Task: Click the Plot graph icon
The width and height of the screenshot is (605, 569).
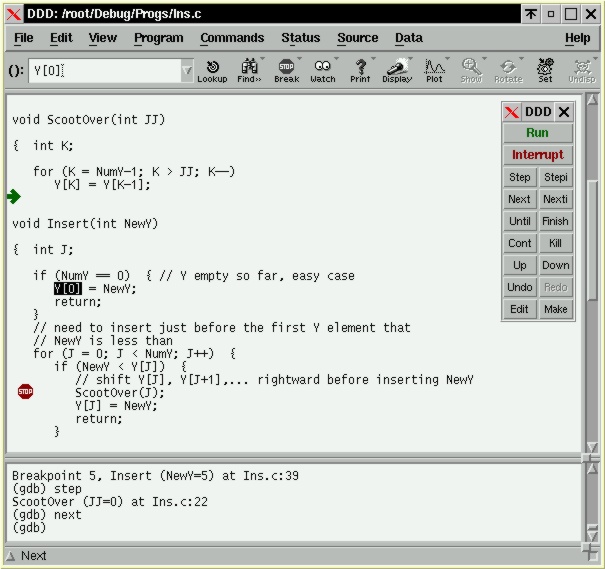Action: (434, 70)
